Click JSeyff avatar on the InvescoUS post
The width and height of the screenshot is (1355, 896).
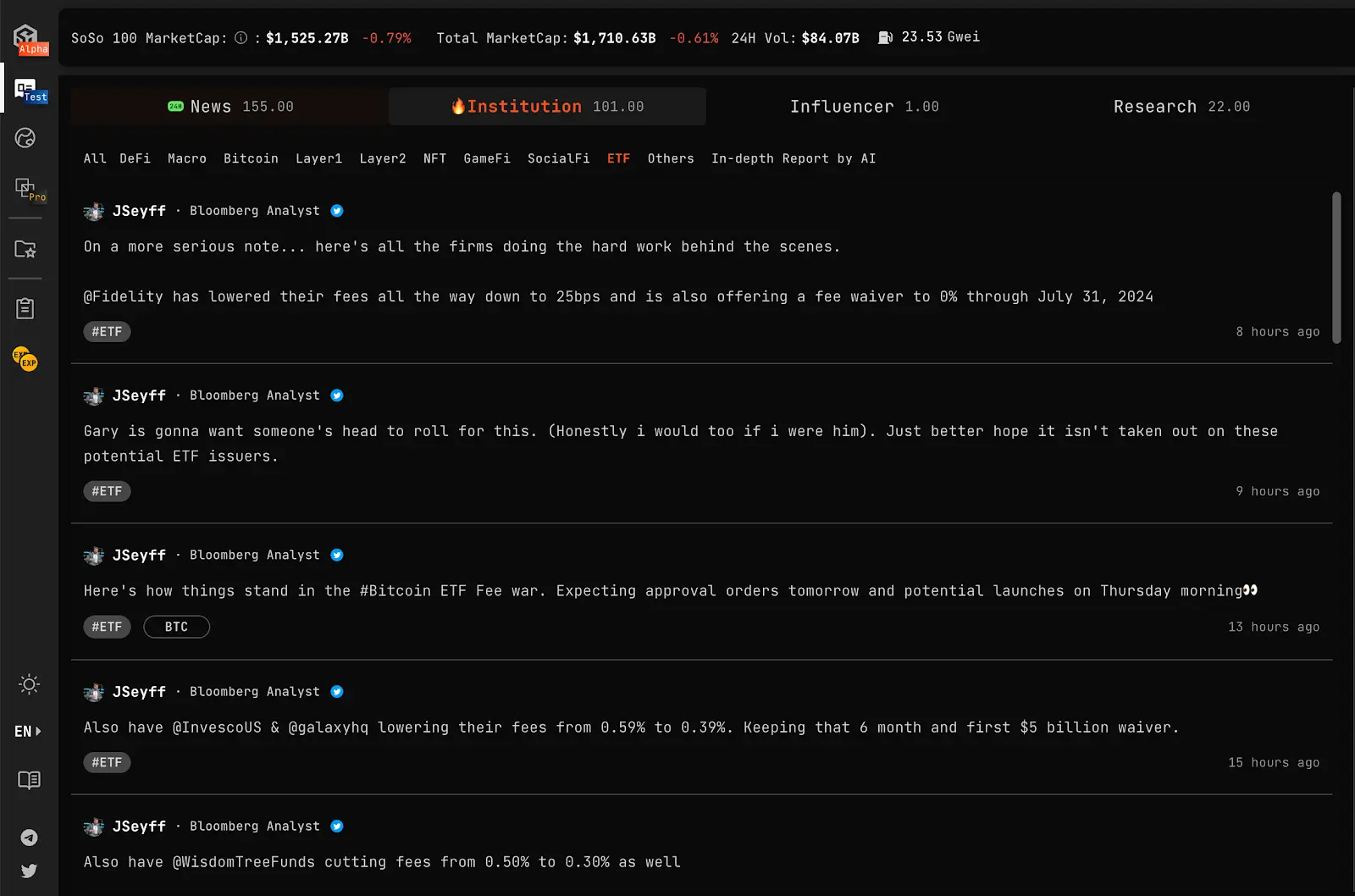(93, 692)
